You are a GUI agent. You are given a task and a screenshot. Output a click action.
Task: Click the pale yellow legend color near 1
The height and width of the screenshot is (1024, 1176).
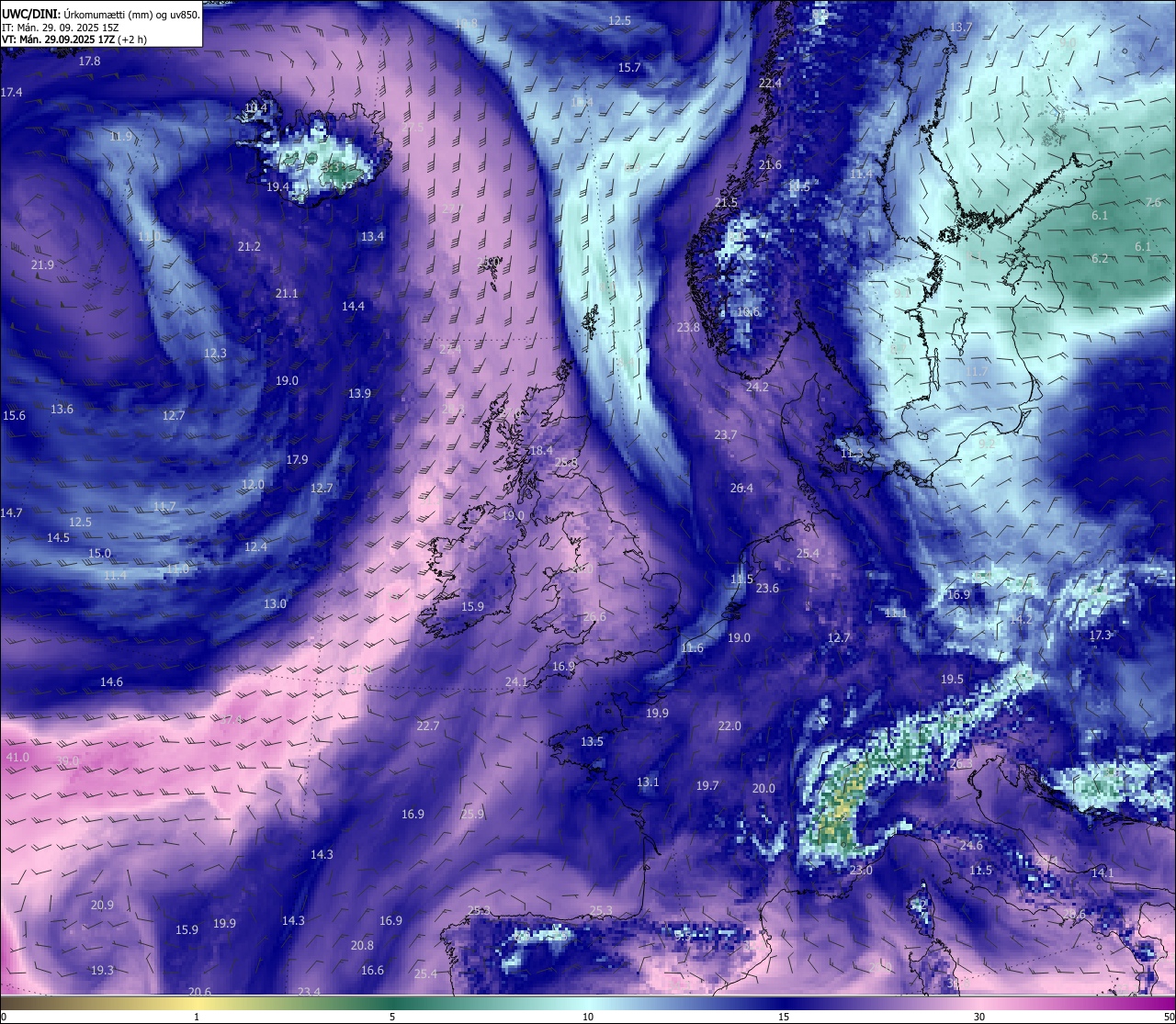point(196,1002)
